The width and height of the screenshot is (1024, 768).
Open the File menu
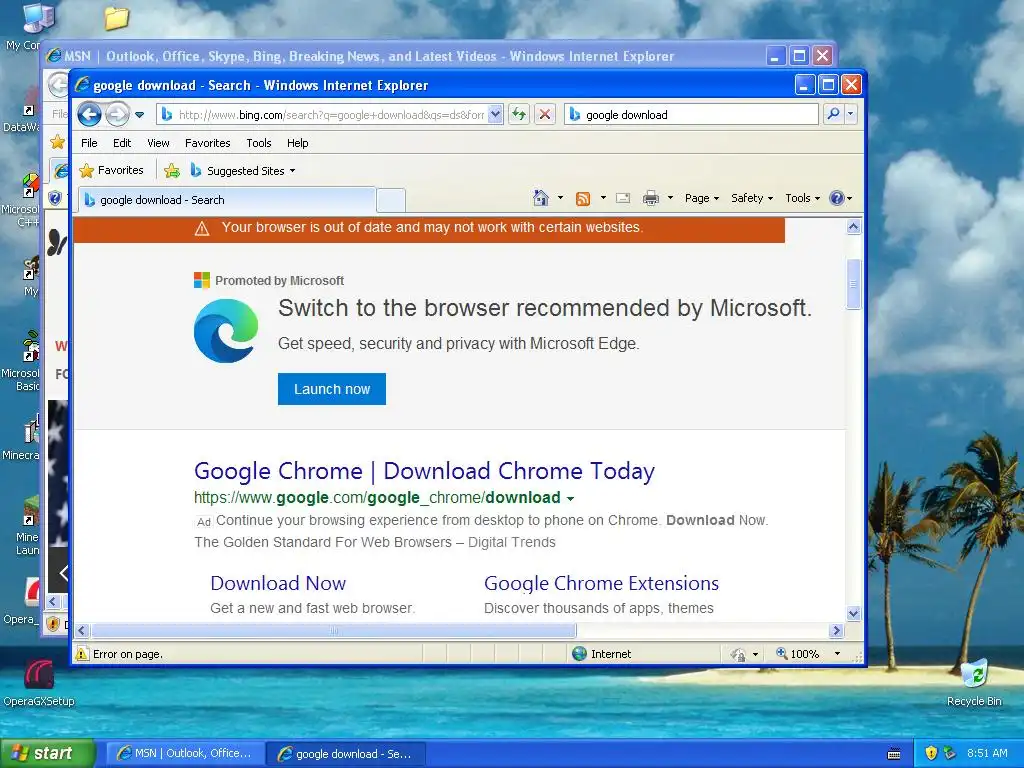(89, 143)
